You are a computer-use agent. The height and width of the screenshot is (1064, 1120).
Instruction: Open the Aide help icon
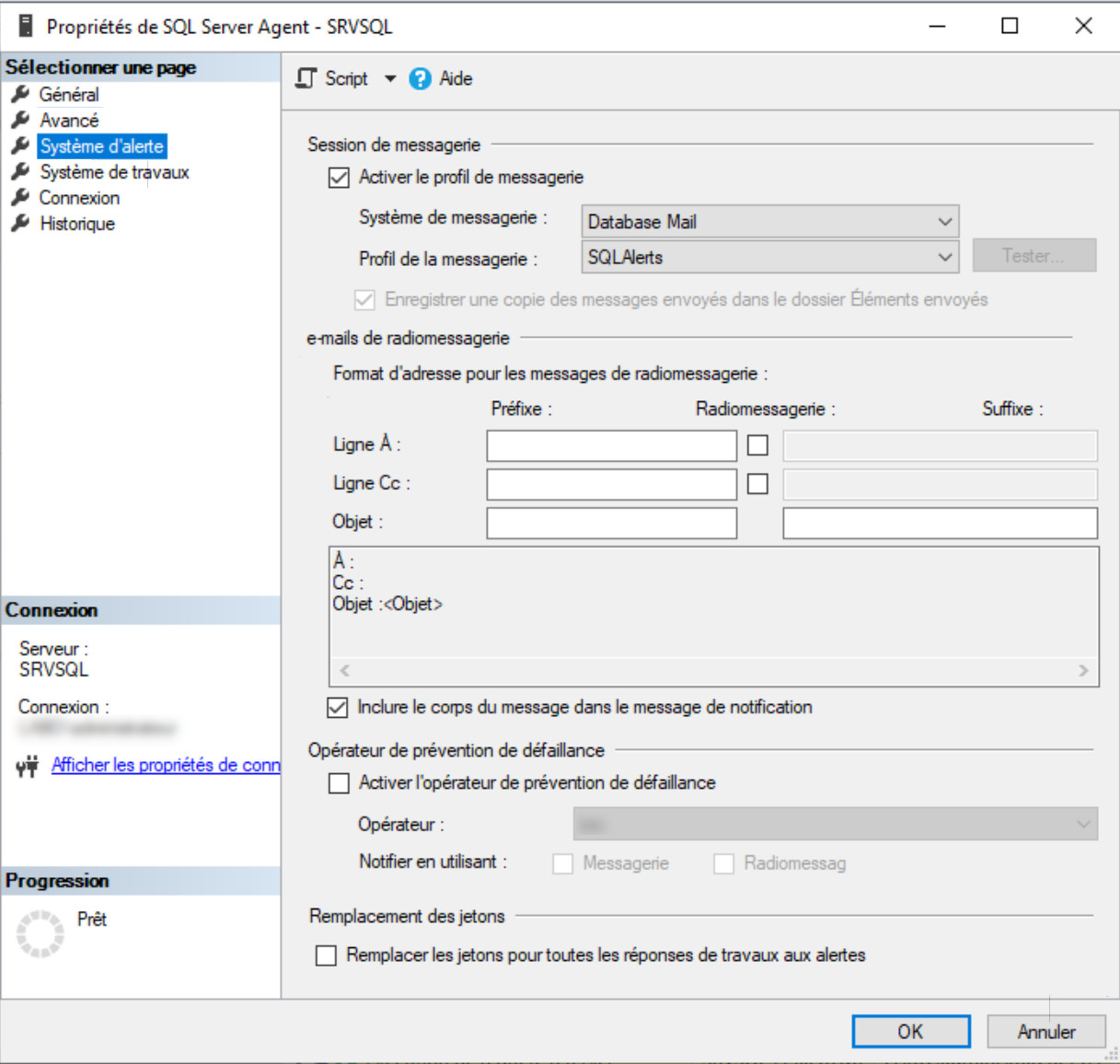[420, 79]
